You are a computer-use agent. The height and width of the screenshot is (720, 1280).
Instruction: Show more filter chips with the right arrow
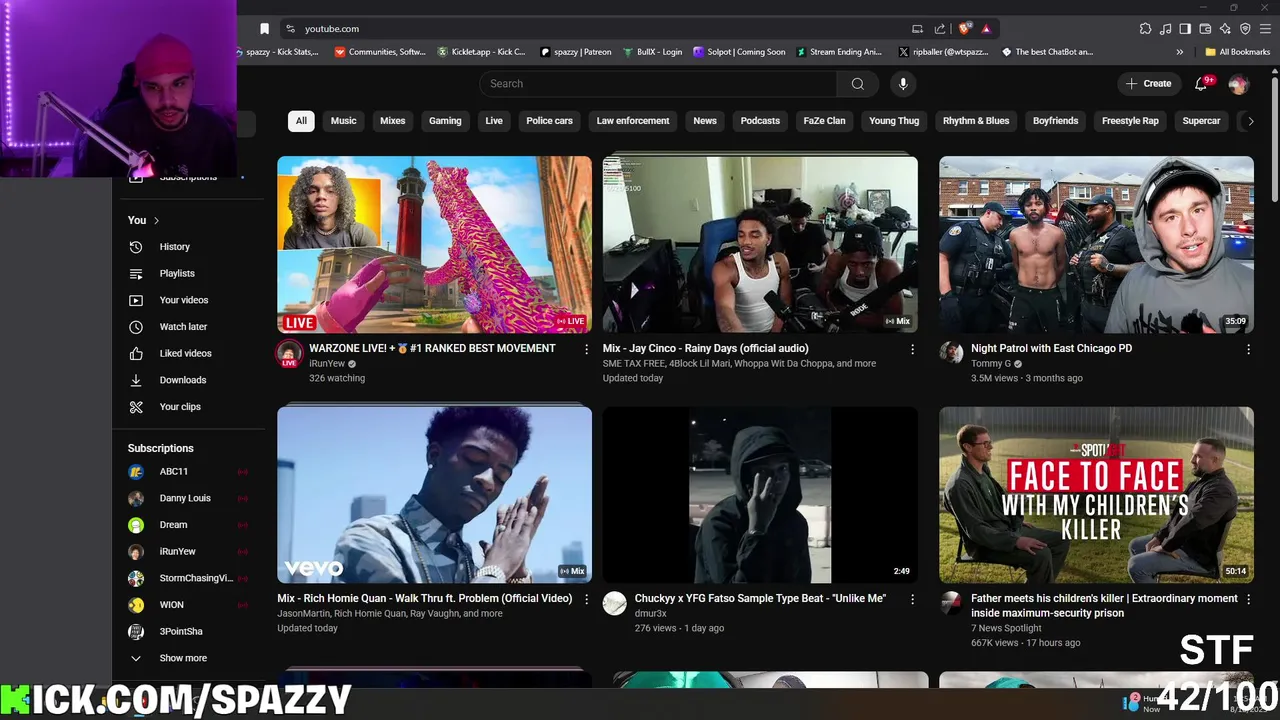(x=1250, y=121)
